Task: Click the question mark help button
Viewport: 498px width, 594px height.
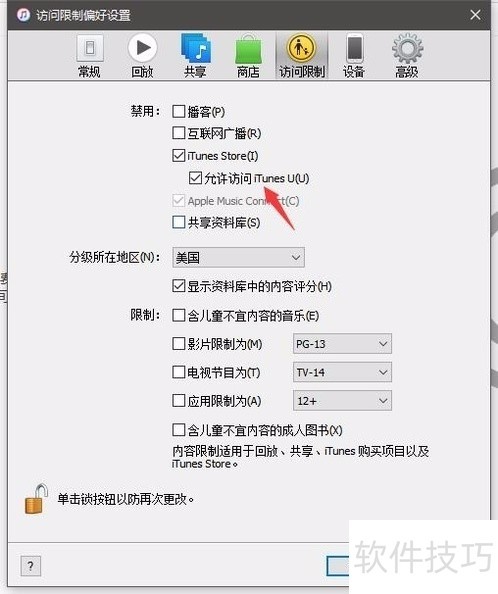Action: tap(30, 566)
